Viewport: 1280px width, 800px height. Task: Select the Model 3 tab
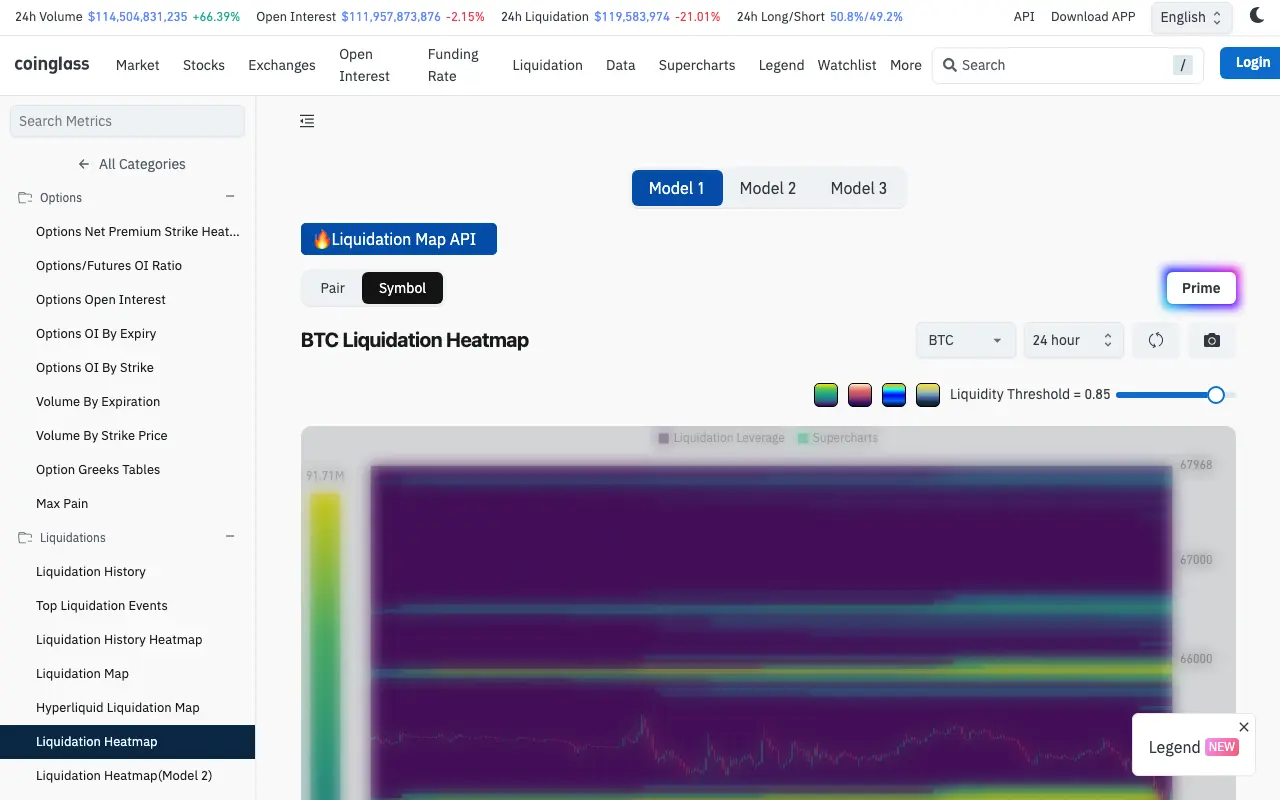[859, 188]
